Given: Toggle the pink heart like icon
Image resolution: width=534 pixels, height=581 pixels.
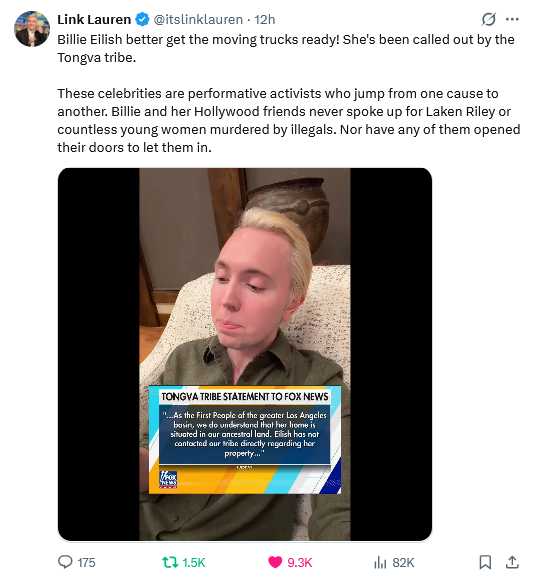Looking at the screenshot, I should [275, 562].
